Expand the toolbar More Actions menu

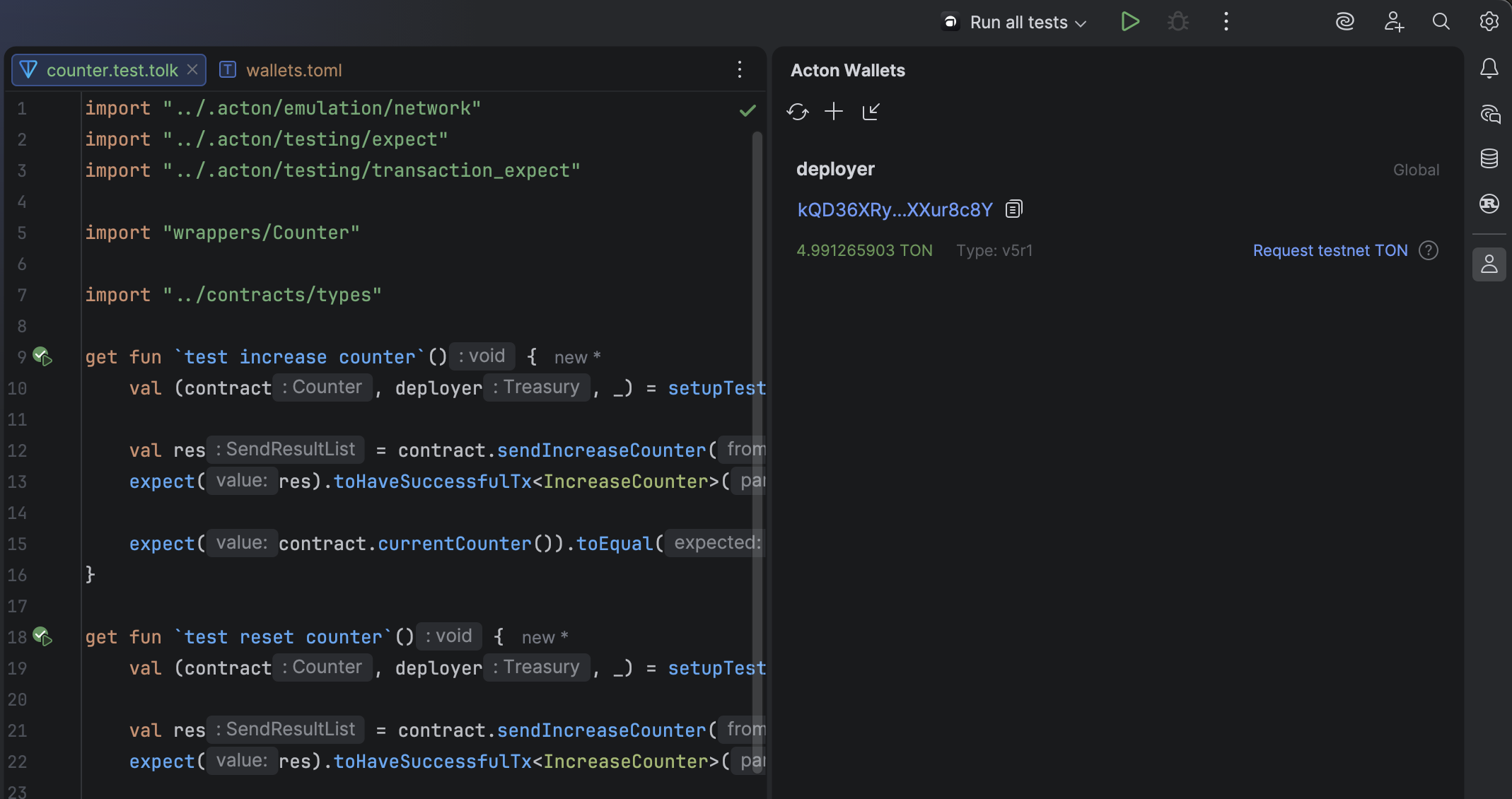pyautogui.click(x=1226, y=22)
